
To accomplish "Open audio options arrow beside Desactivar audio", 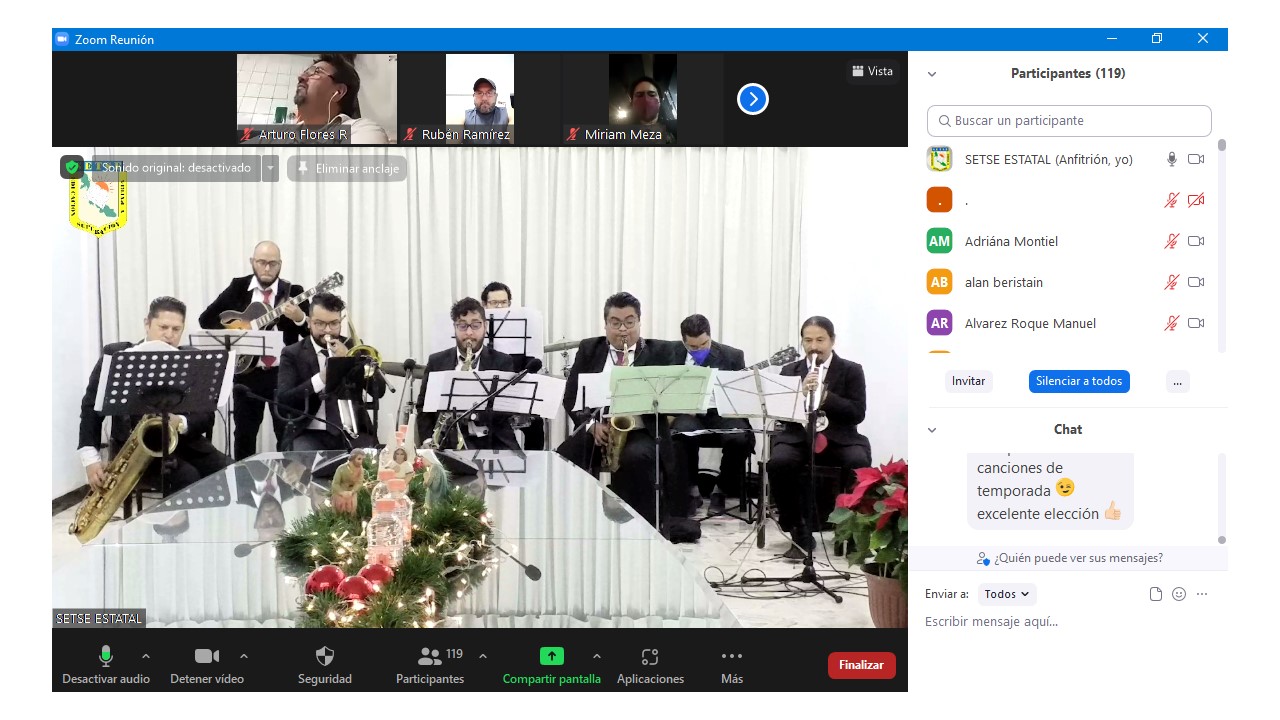I will pos(146,656).
